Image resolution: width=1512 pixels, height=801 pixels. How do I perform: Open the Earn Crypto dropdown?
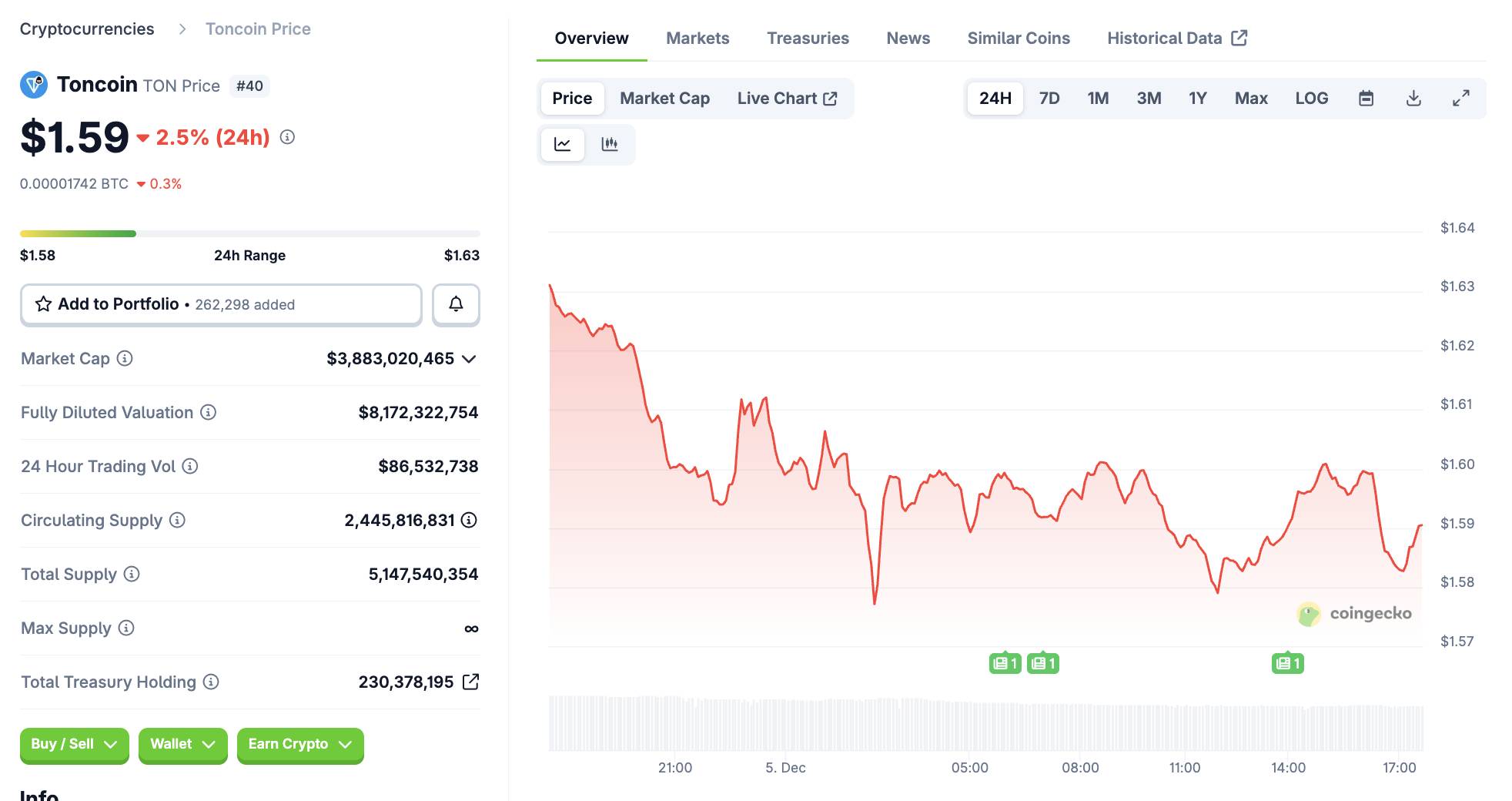[x=299, y=744]
